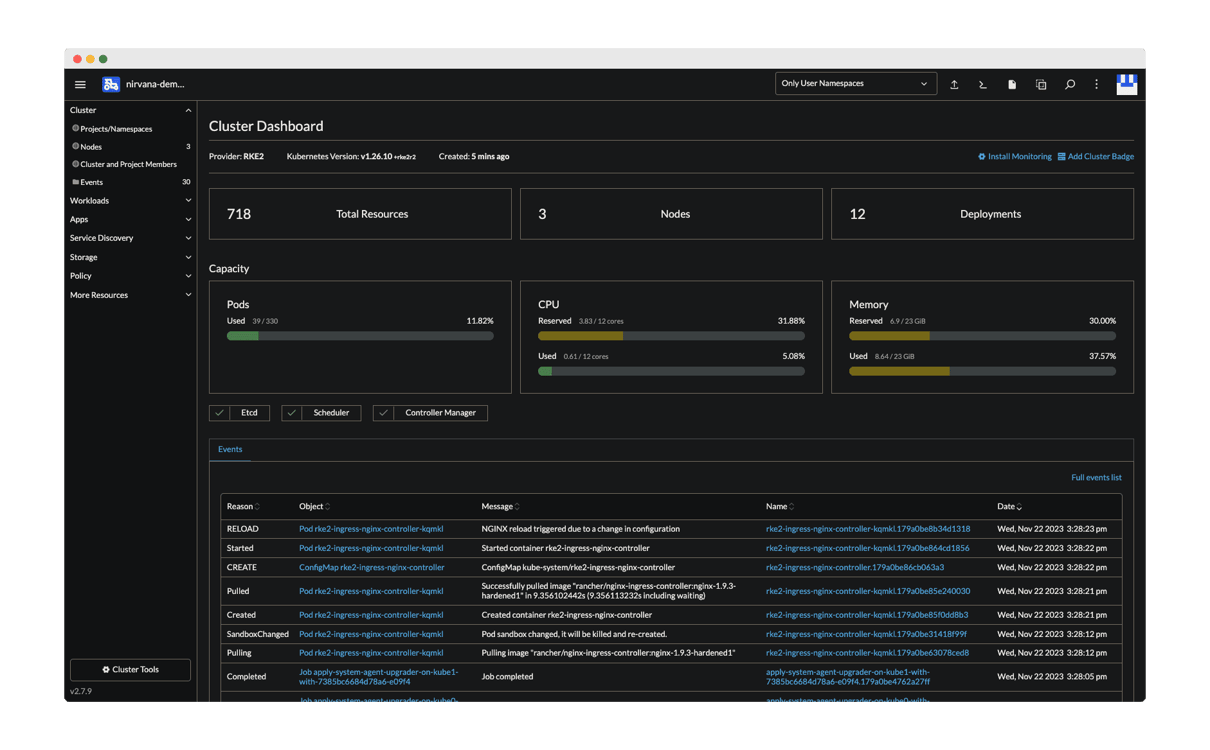Click the CPU used capacity bar
1210x750 pixels.
pyautogui.click(x=671, y=371)
